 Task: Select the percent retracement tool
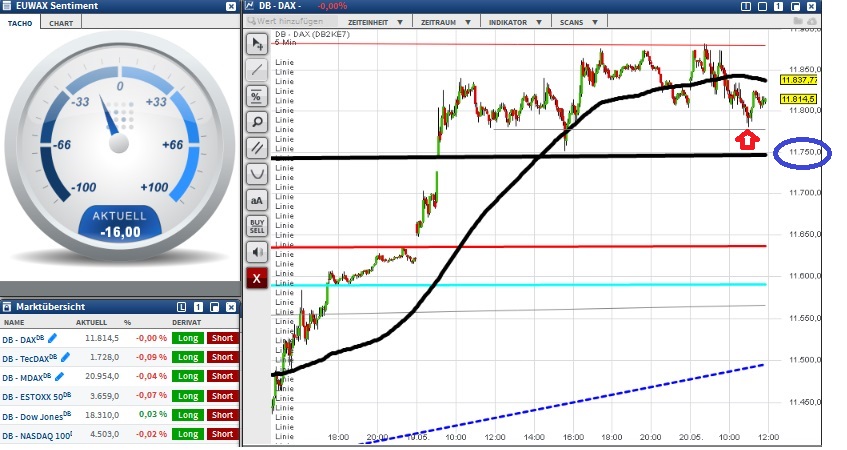(257, 96)
